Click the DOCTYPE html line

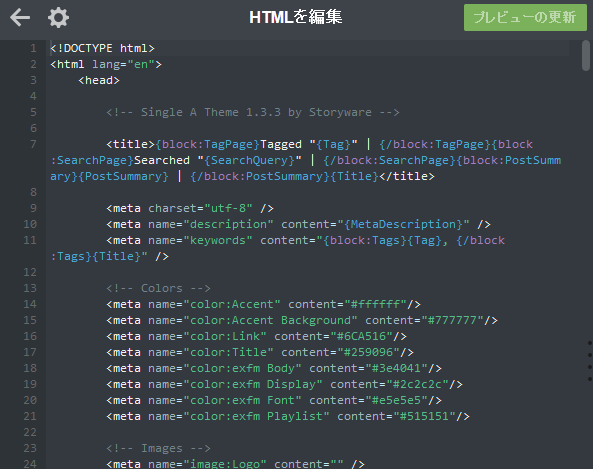tap(102, 48)
